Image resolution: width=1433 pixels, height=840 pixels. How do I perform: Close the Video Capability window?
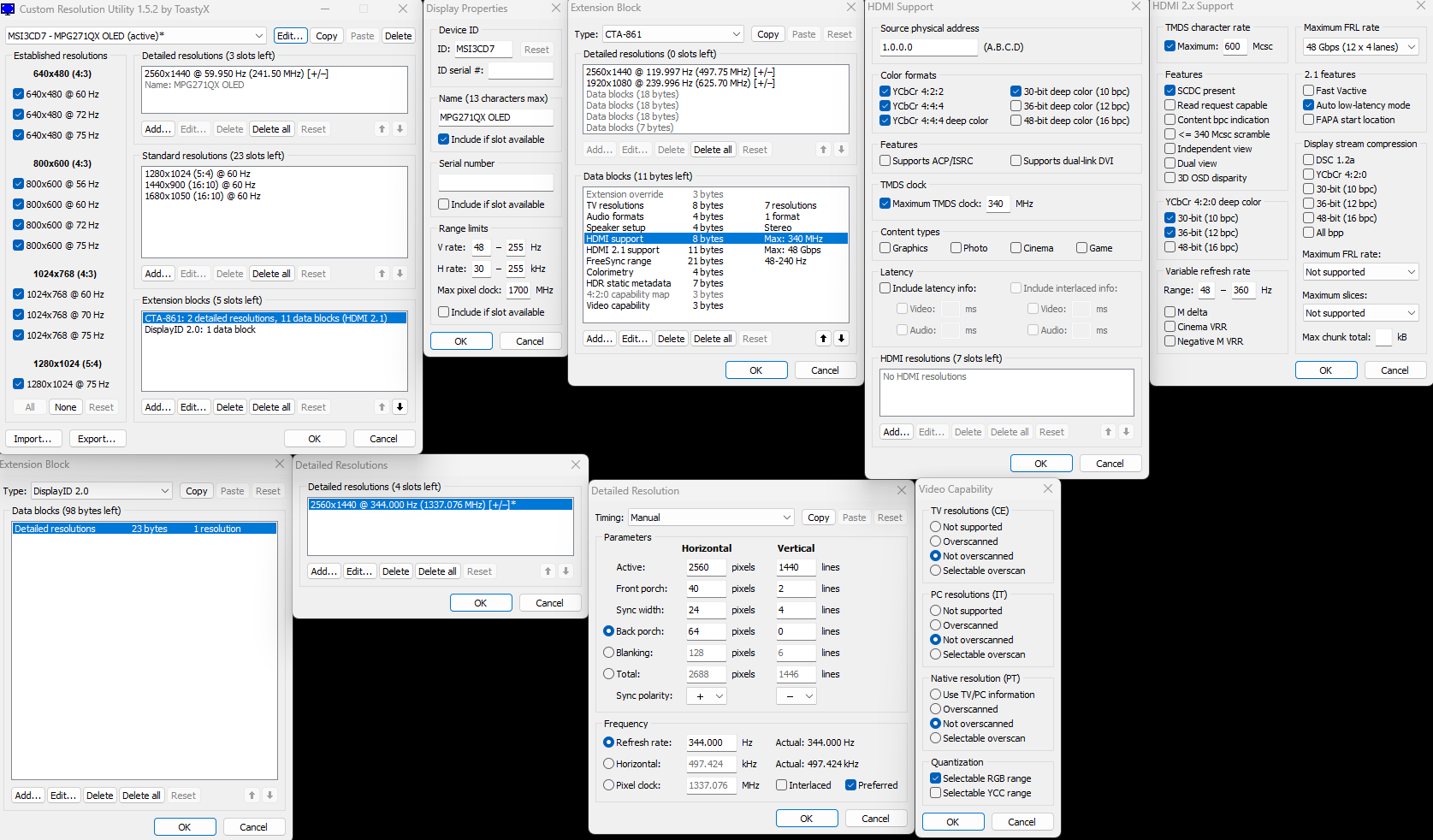pos(1048,489)
